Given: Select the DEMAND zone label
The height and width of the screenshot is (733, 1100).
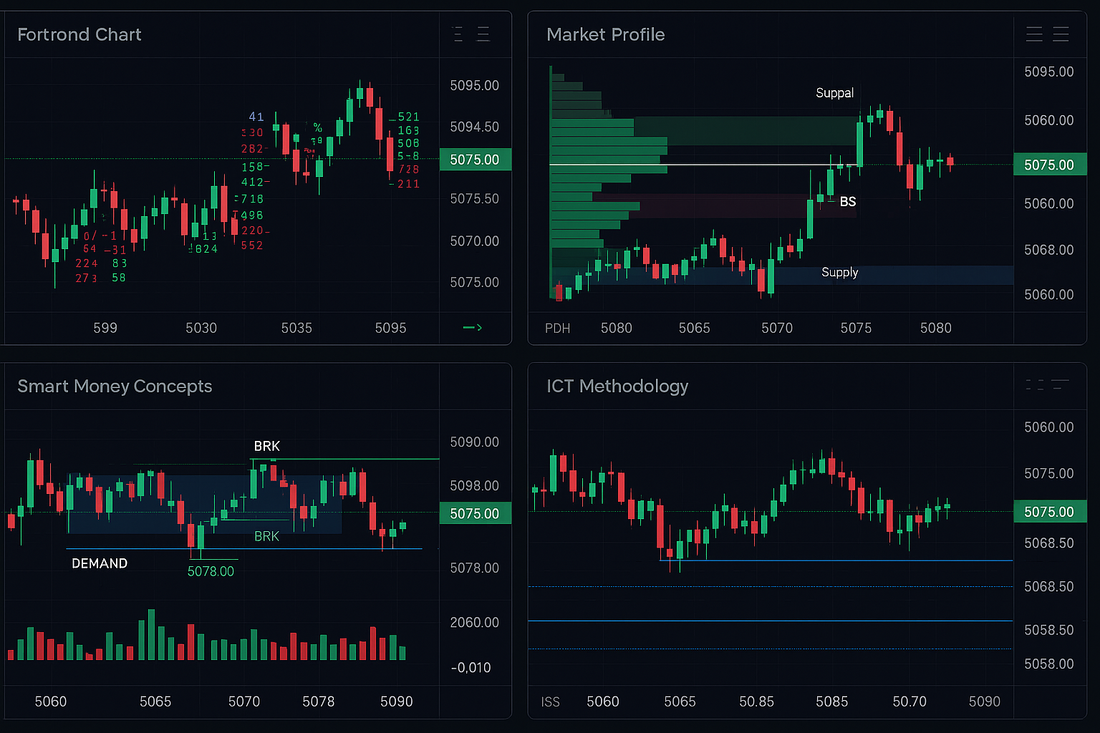Looking at the screenshot, I should [100, 563].
